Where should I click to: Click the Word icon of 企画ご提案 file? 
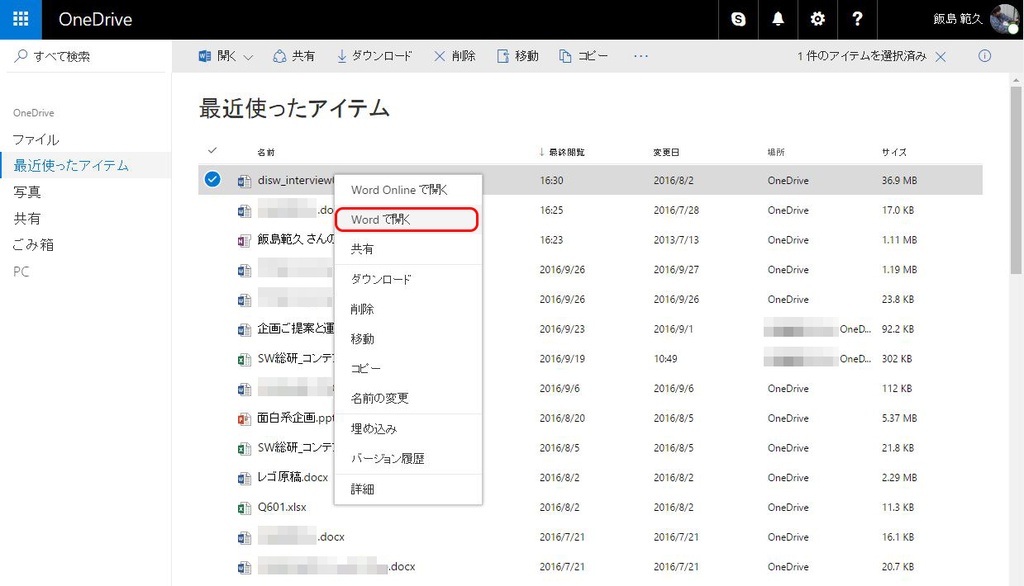click(244, 330)
